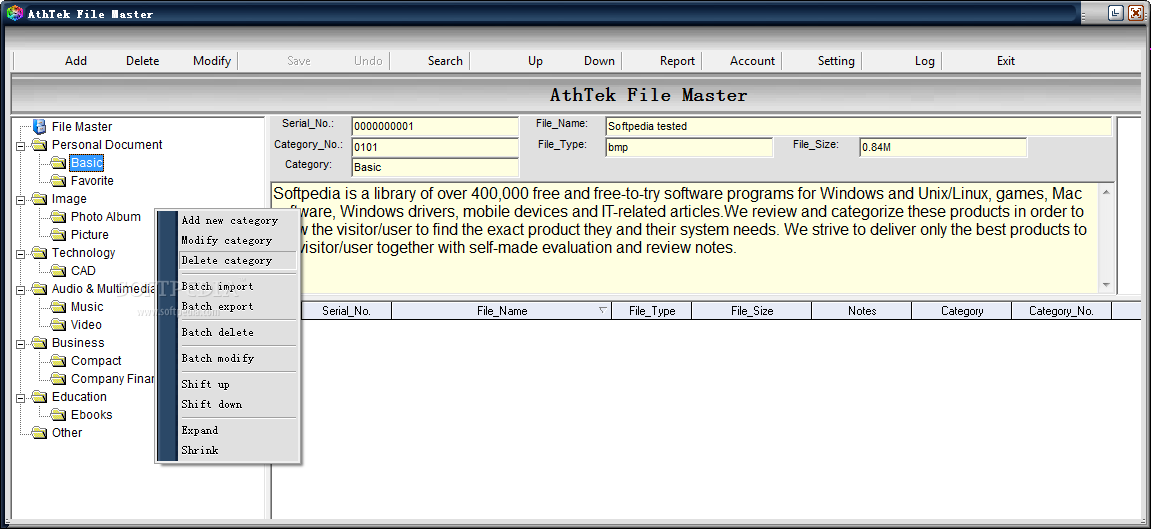Click the Technology folder icon
Image resolution: width=1151 pixels, height=529 pixels.
point(39,252)
